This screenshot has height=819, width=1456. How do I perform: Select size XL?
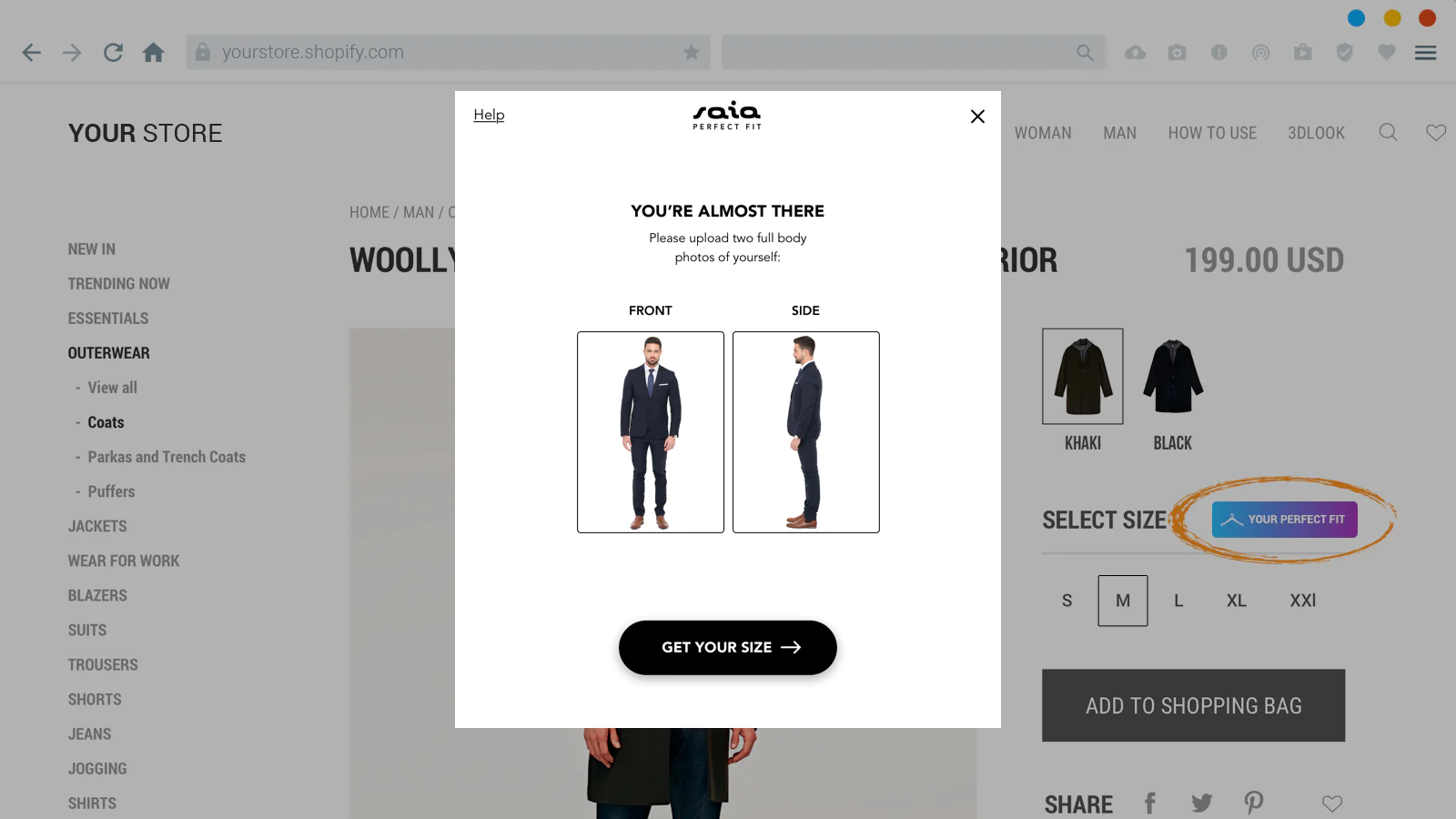(x=1236, y=601)
